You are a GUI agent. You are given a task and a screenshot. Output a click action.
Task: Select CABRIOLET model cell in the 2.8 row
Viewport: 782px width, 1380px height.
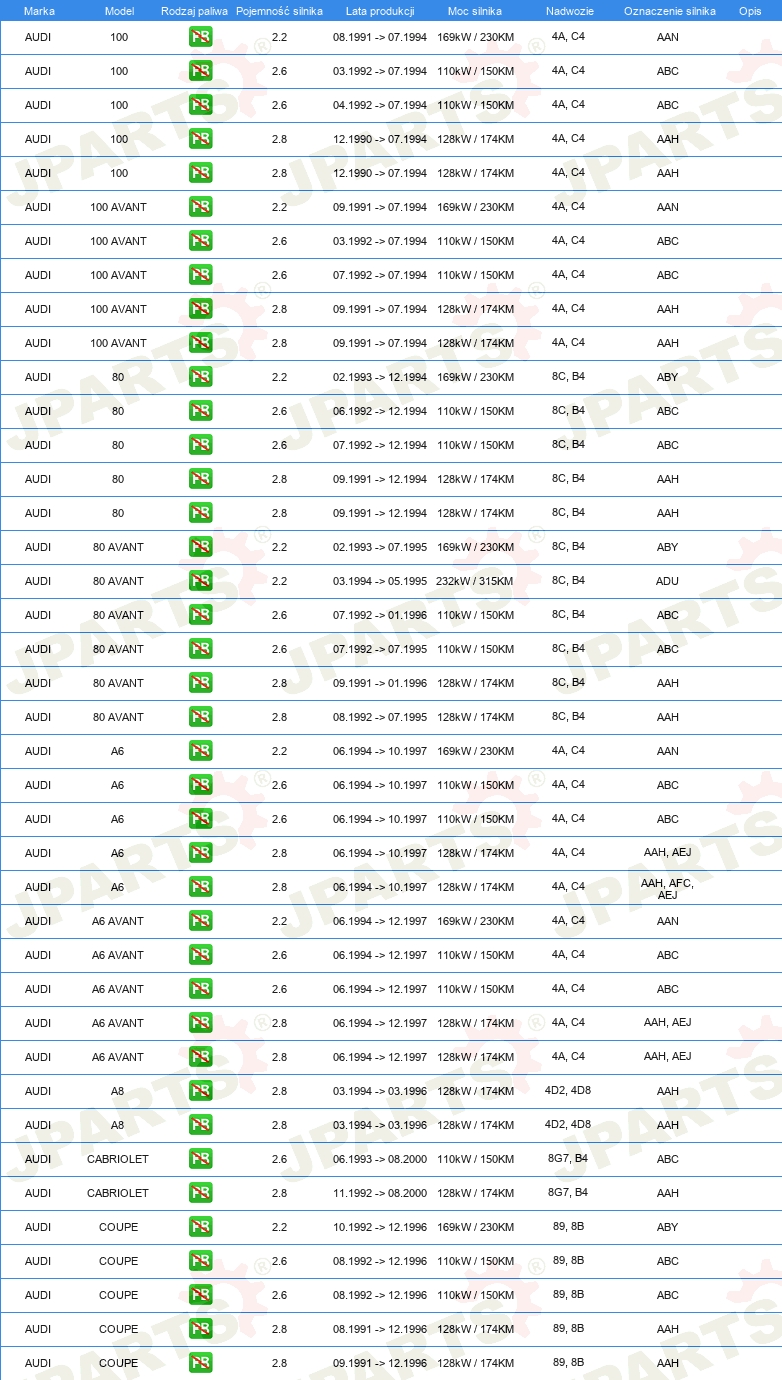pyautogui.click(x=118, y=1194)
